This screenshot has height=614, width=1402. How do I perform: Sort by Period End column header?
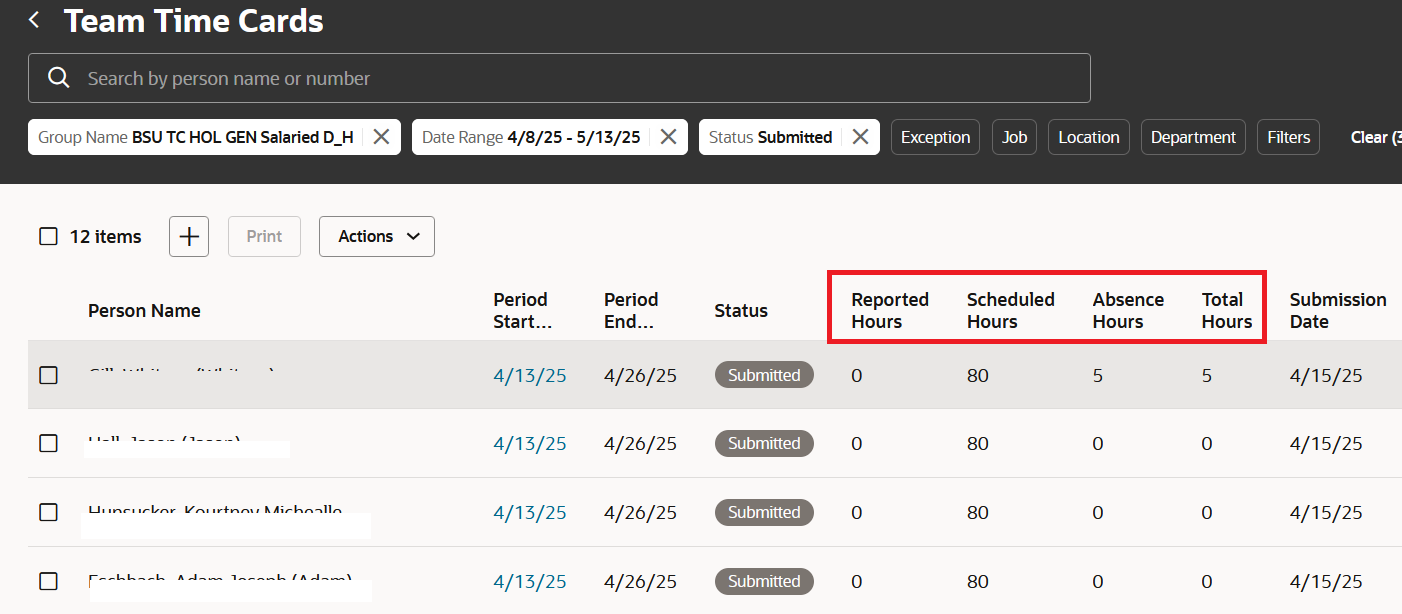631,310
